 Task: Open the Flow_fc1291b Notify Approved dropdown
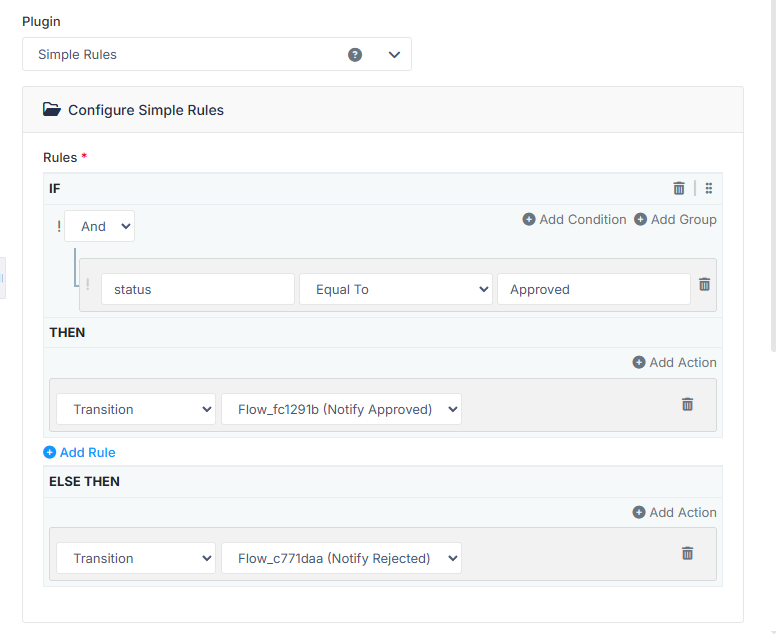(341, 409)
